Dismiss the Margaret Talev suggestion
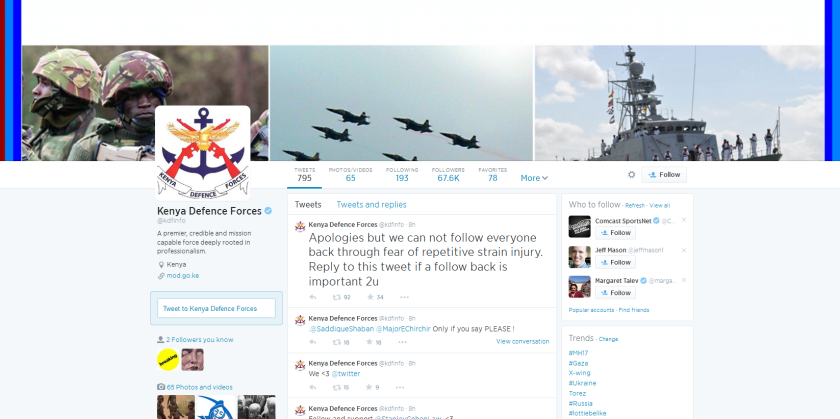The width and height of the screenshot is (840, 419). 684,280
